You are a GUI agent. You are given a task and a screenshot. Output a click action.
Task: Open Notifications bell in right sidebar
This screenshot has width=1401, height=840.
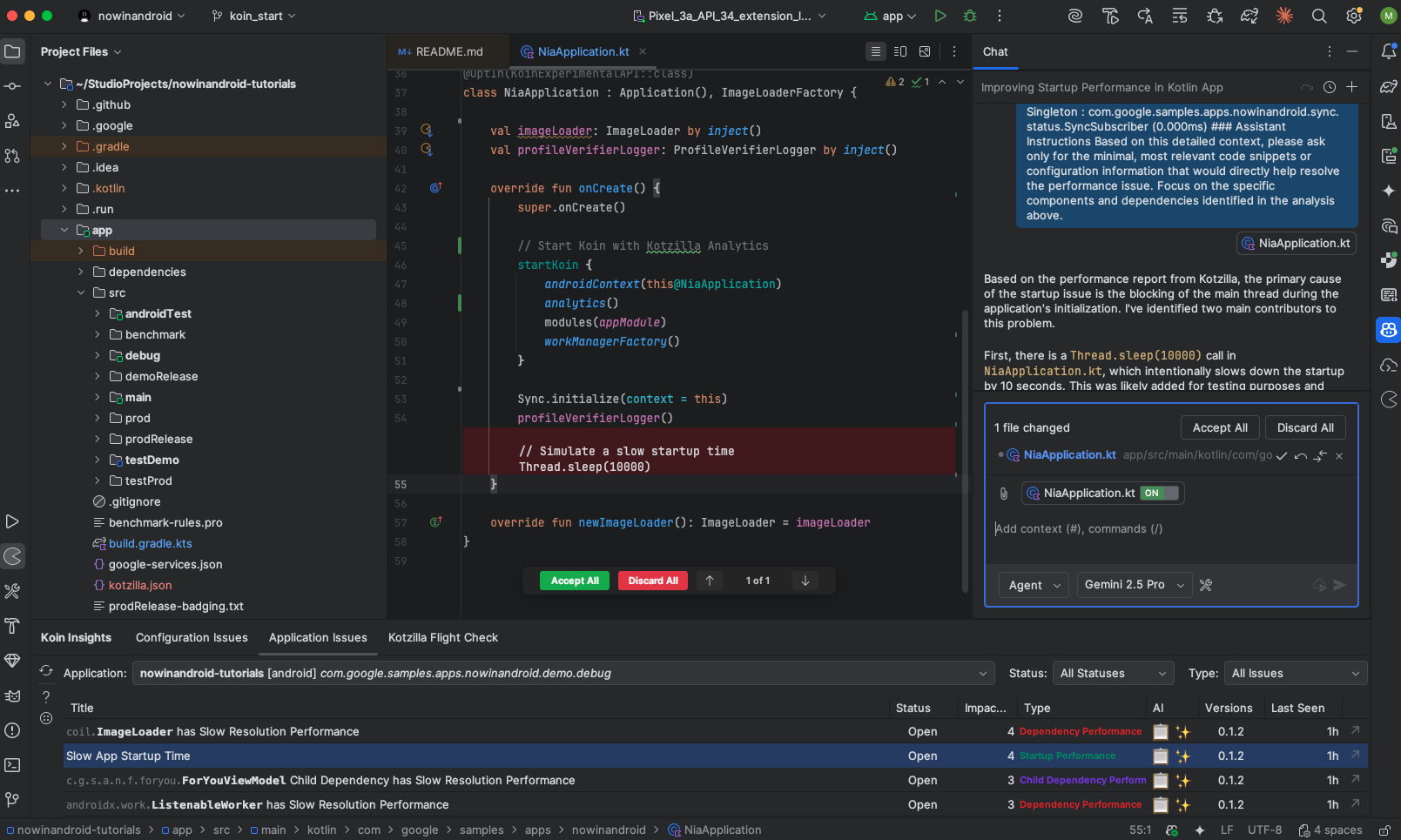tap(1389, 51)
